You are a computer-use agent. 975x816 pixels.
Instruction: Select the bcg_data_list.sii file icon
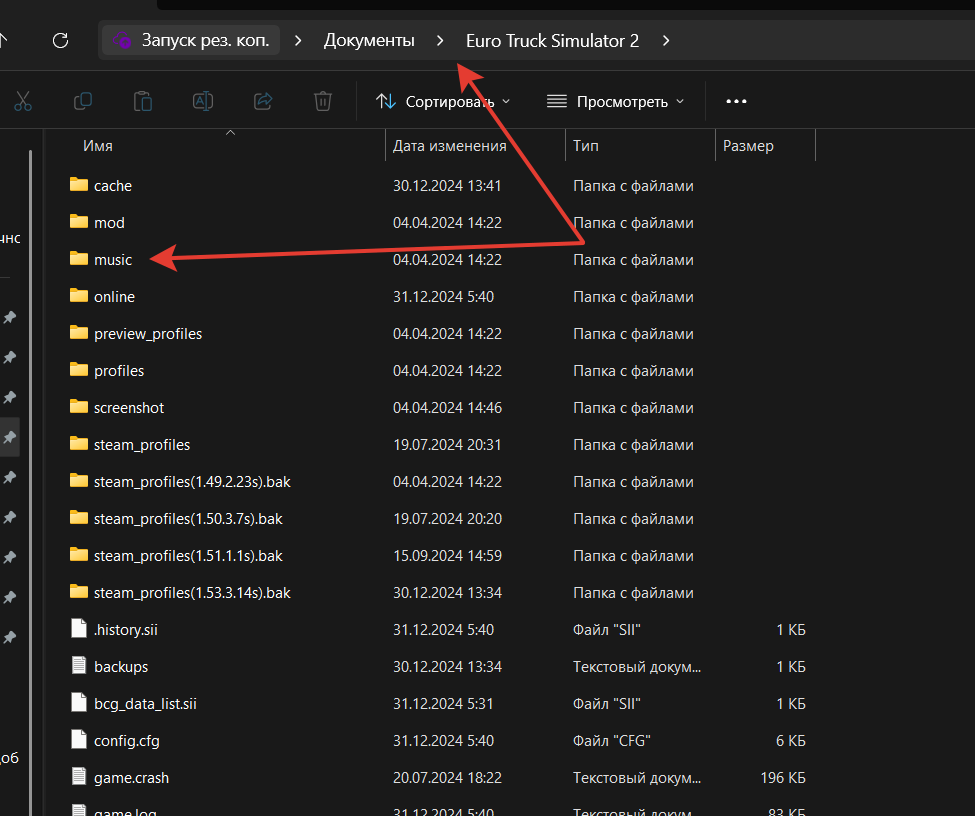point(79,703)
